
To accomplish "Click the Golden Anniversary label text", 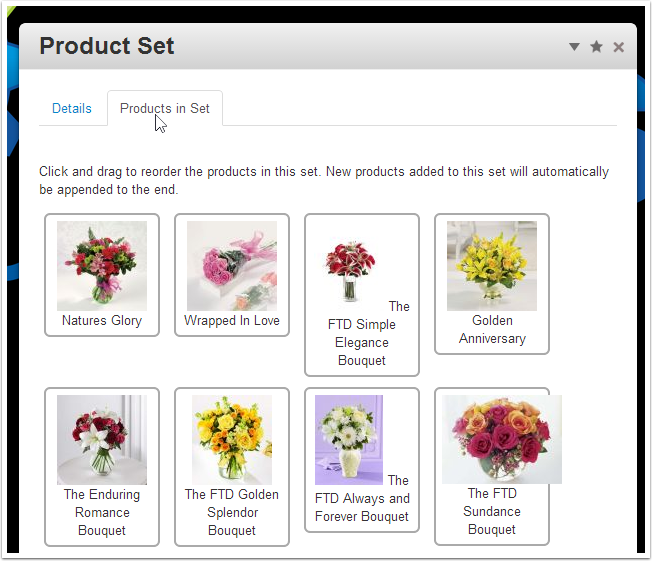I will click(492, 330).
